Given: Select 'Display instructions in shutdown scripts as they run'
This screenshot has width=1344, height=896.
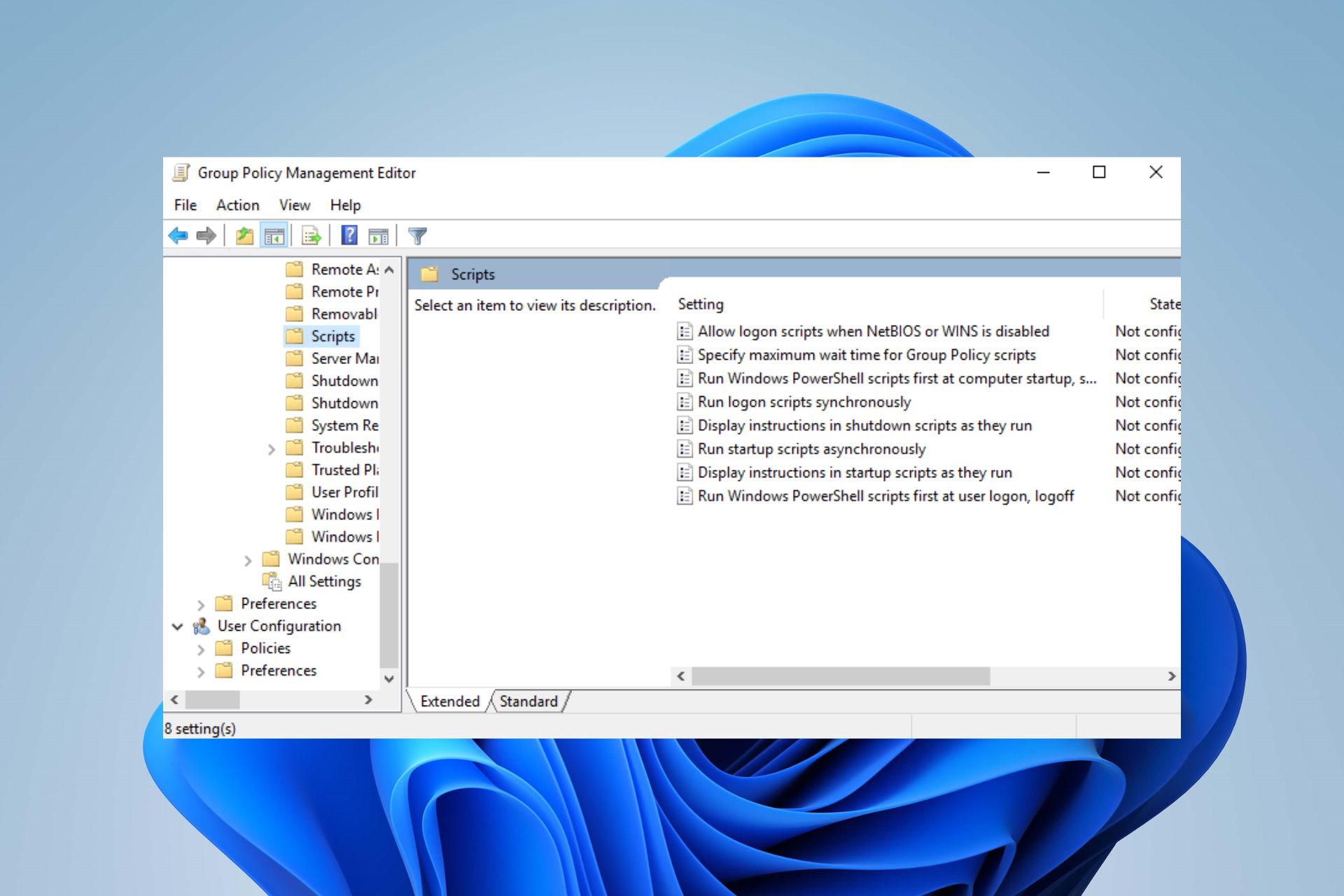Looking at the screenshot, I should pos(864,426).
